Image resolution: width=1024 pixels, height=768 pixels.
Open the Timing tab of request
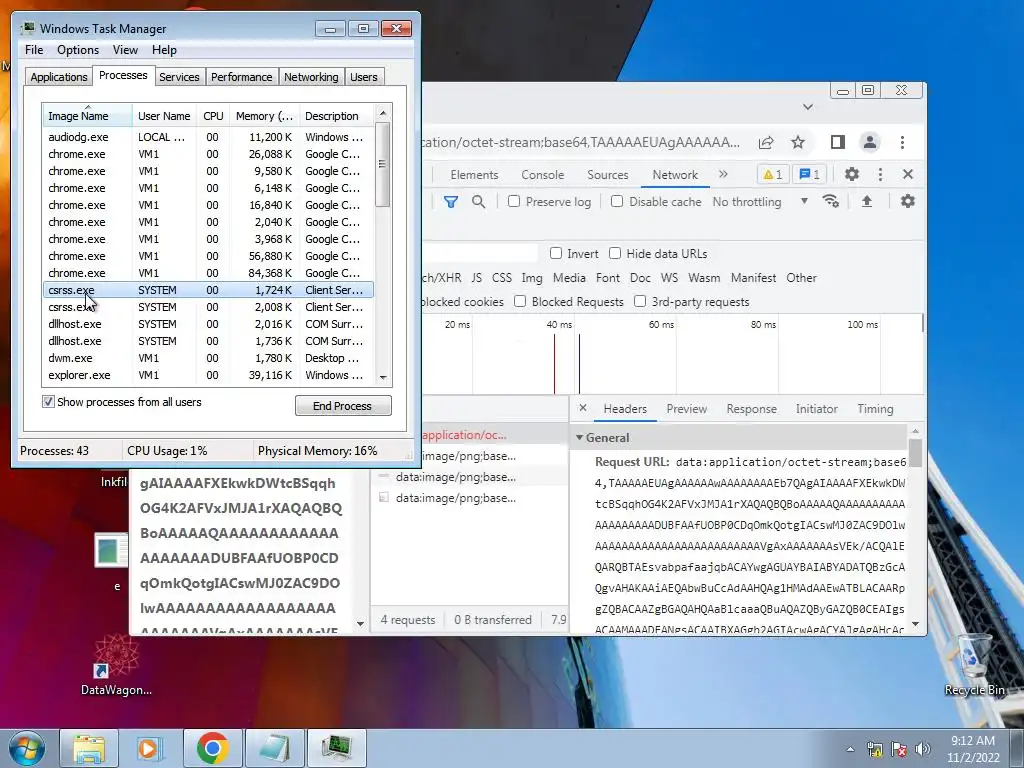pos(875,409)
